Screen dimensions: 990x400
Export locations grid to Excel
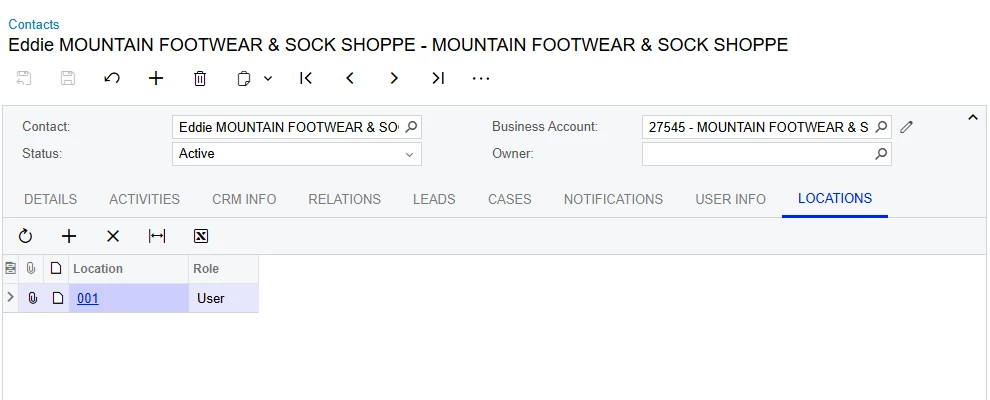[201, 236]
